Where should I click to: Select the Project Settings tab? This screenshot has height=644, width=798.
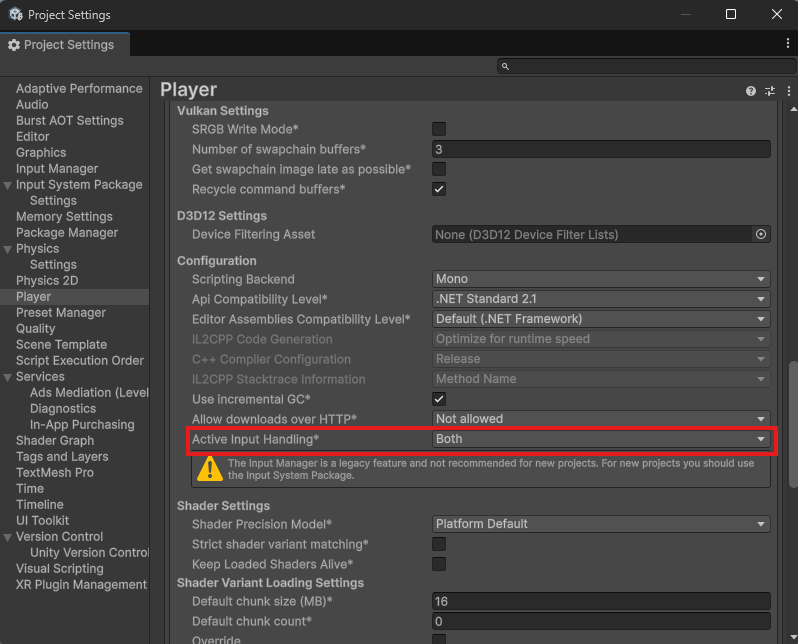(65, 45)
